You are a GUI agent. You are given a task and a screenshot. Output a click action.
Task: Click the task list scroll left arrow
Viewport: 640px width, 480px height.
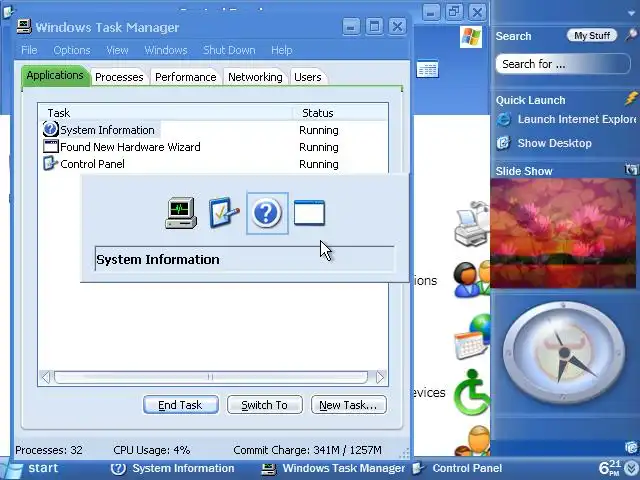point(46,377)
